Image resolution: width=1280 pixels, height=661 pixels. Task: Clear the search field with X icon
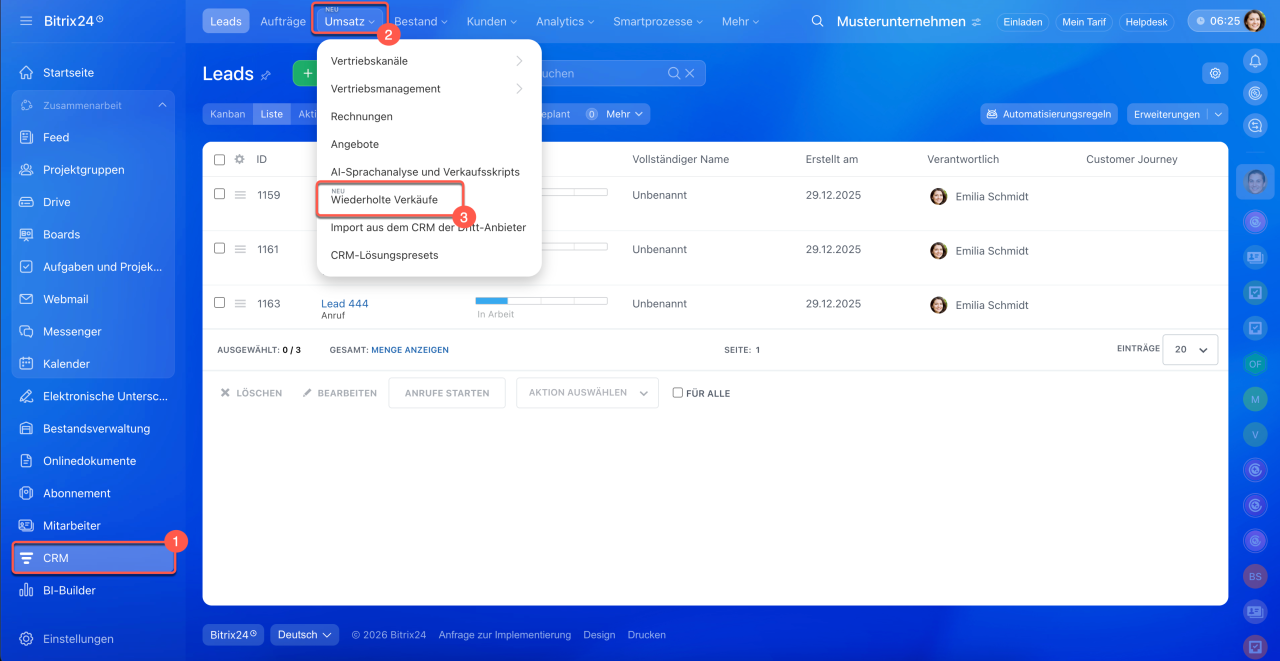point(689,73)
